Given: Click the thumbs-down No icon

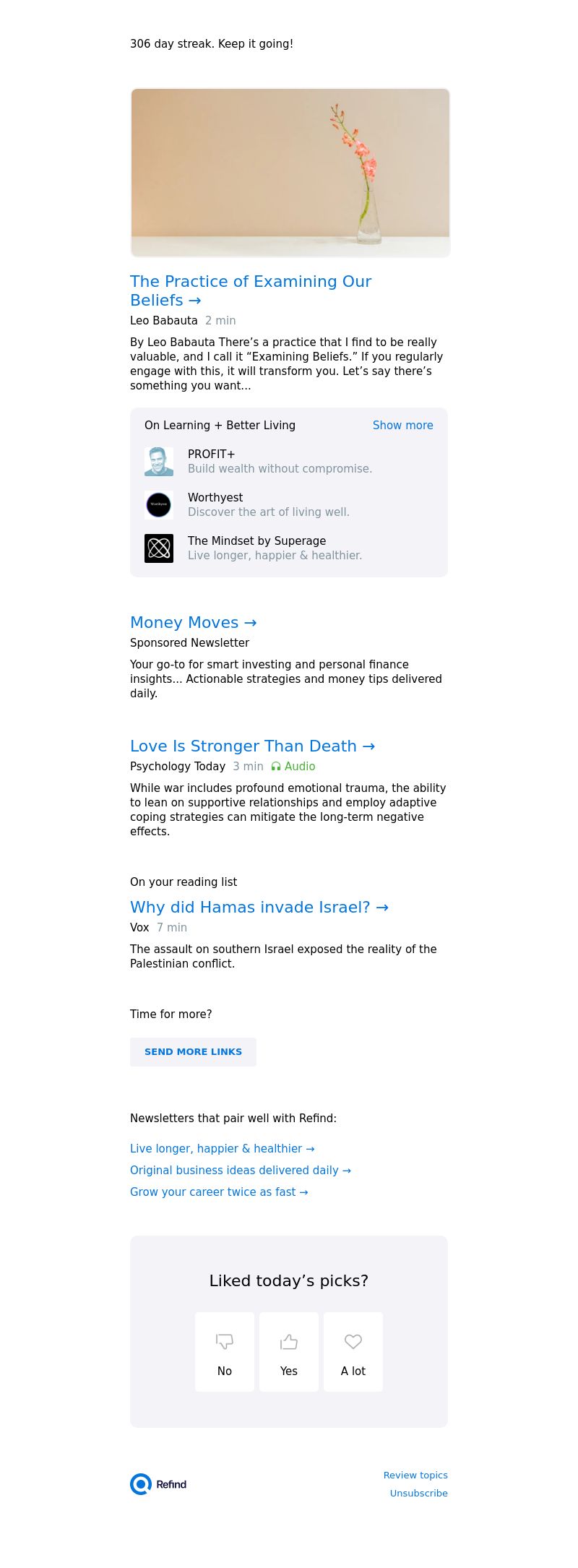Looking at the screenshot, I should click(225, 1341).
